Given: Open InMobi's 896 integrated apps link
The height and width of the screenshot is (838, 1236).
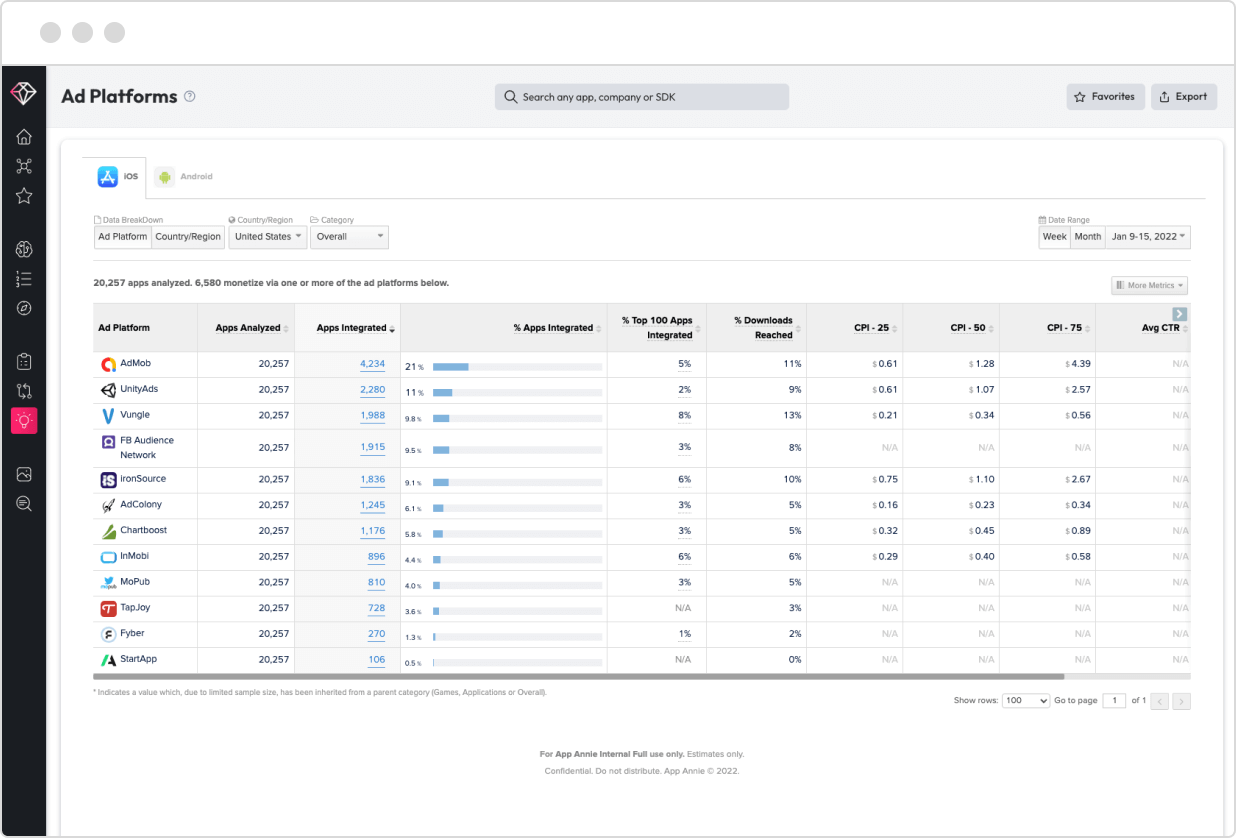Looking at the screenshot, I should coord(376,557).
